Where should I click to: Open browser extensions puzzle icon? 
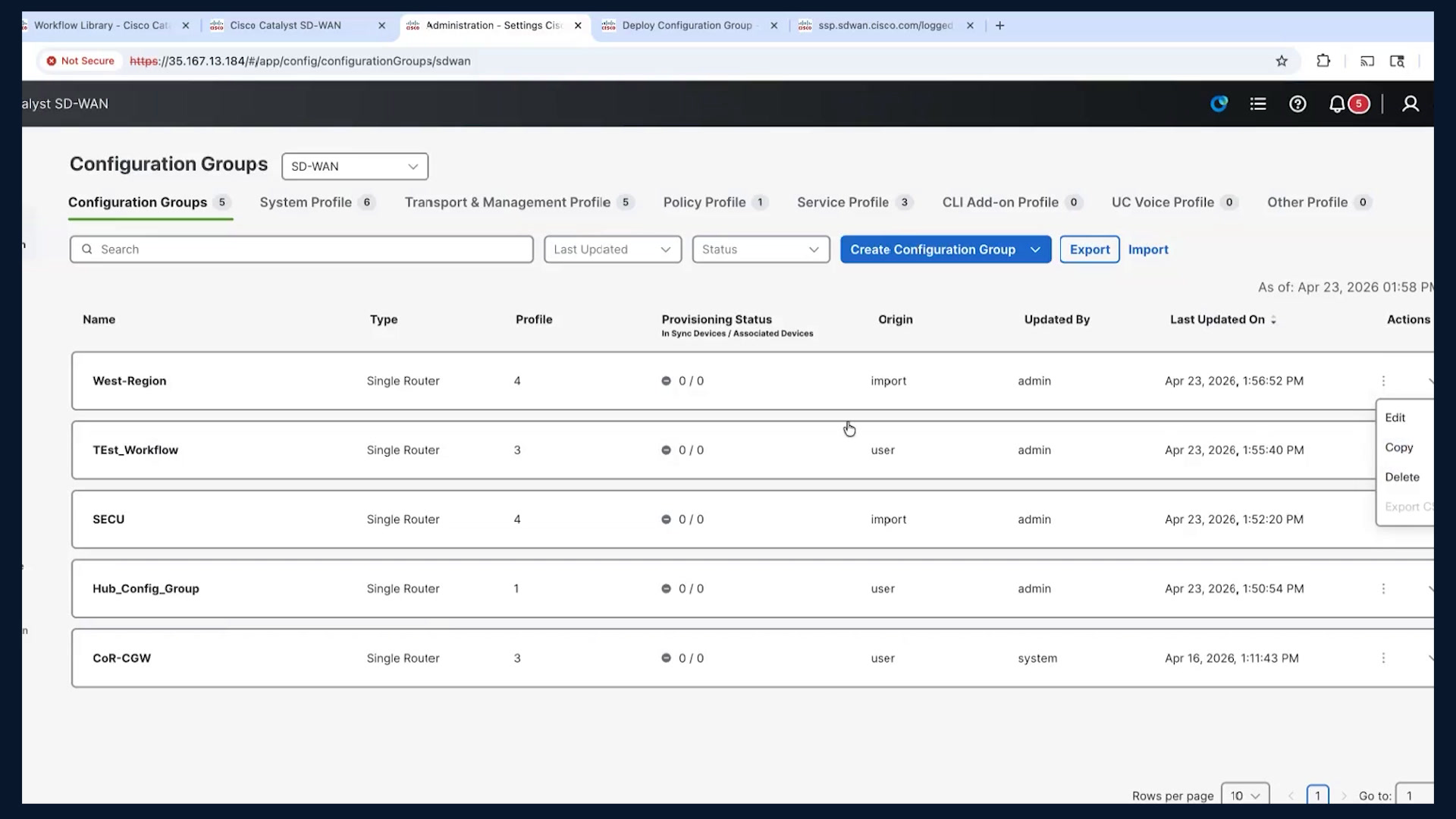click(1323, 61)
